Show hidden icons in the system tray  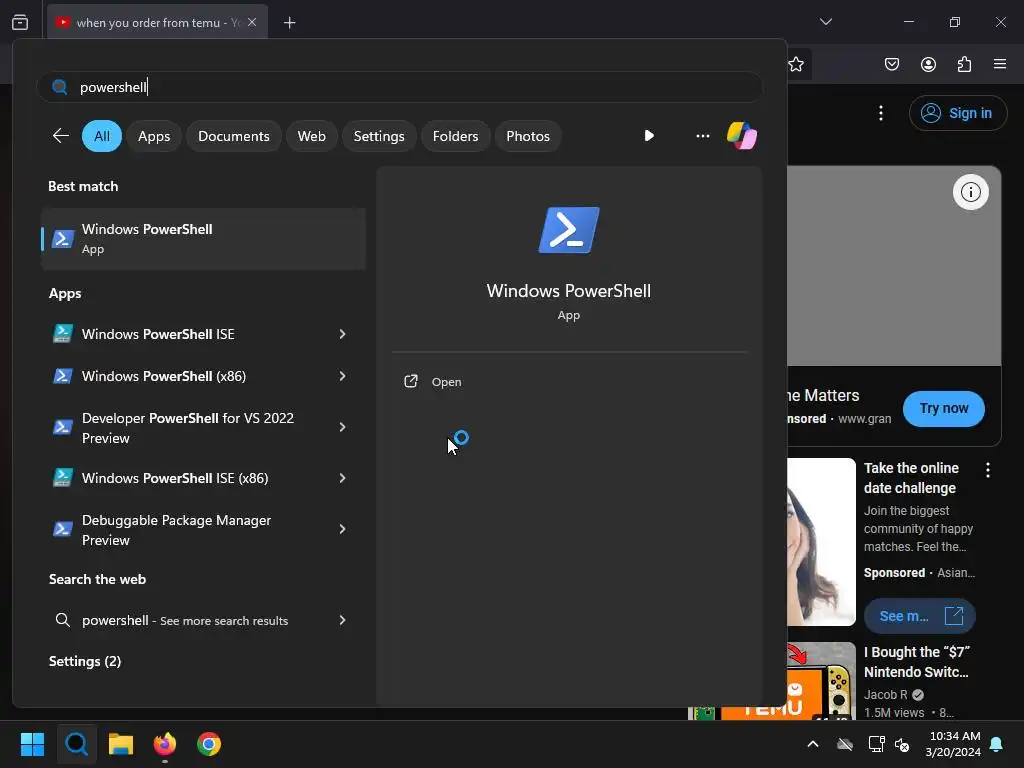(x=813, y=744)
